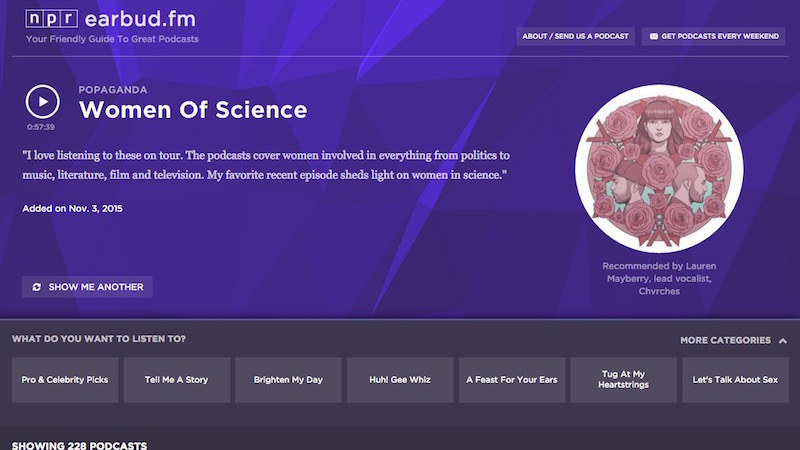
Task: Click More Categories label
Action: pos(726,340)
